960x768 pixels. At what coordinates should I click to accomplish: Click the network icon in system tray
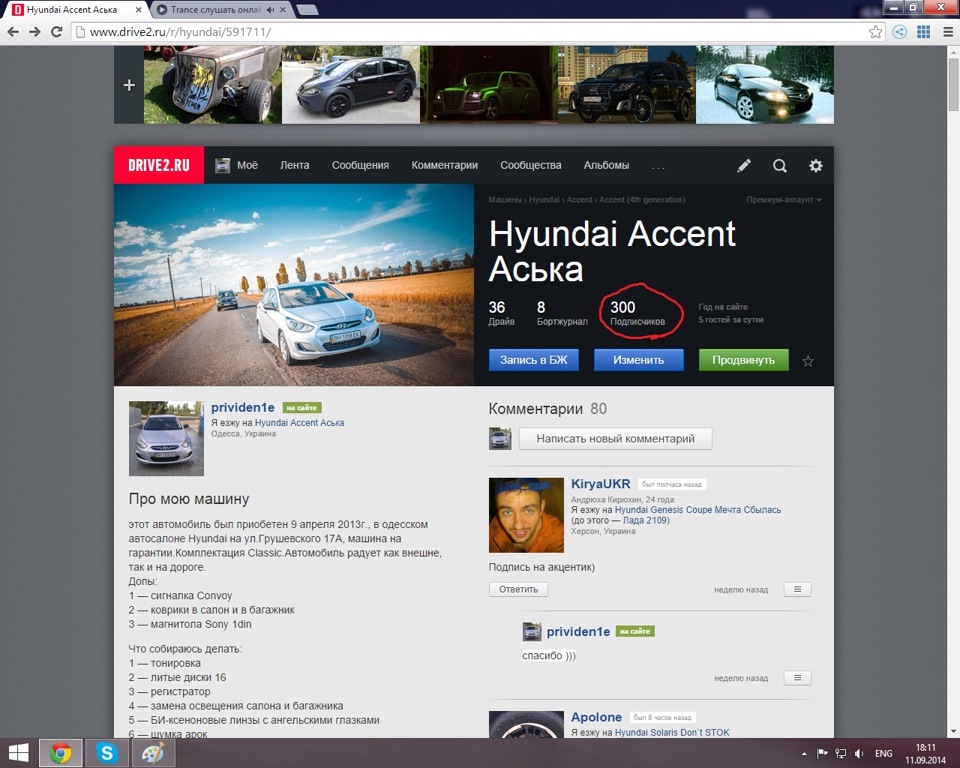pyautogui.click(x=841, y=753)
